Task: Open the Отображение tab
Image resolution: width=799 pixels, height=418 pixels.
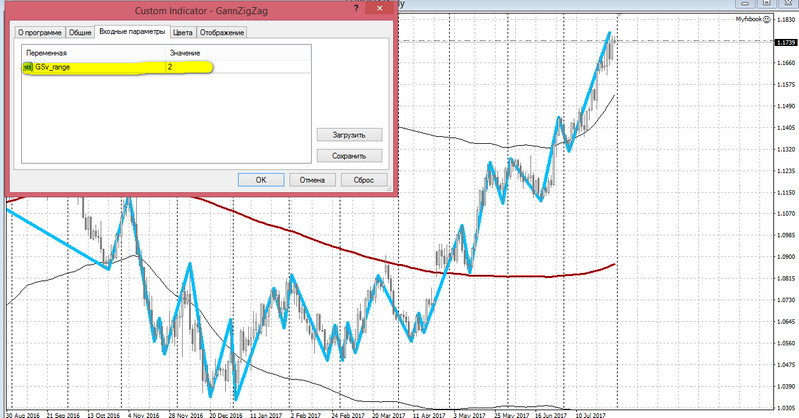Action: [x=223, y=32]
